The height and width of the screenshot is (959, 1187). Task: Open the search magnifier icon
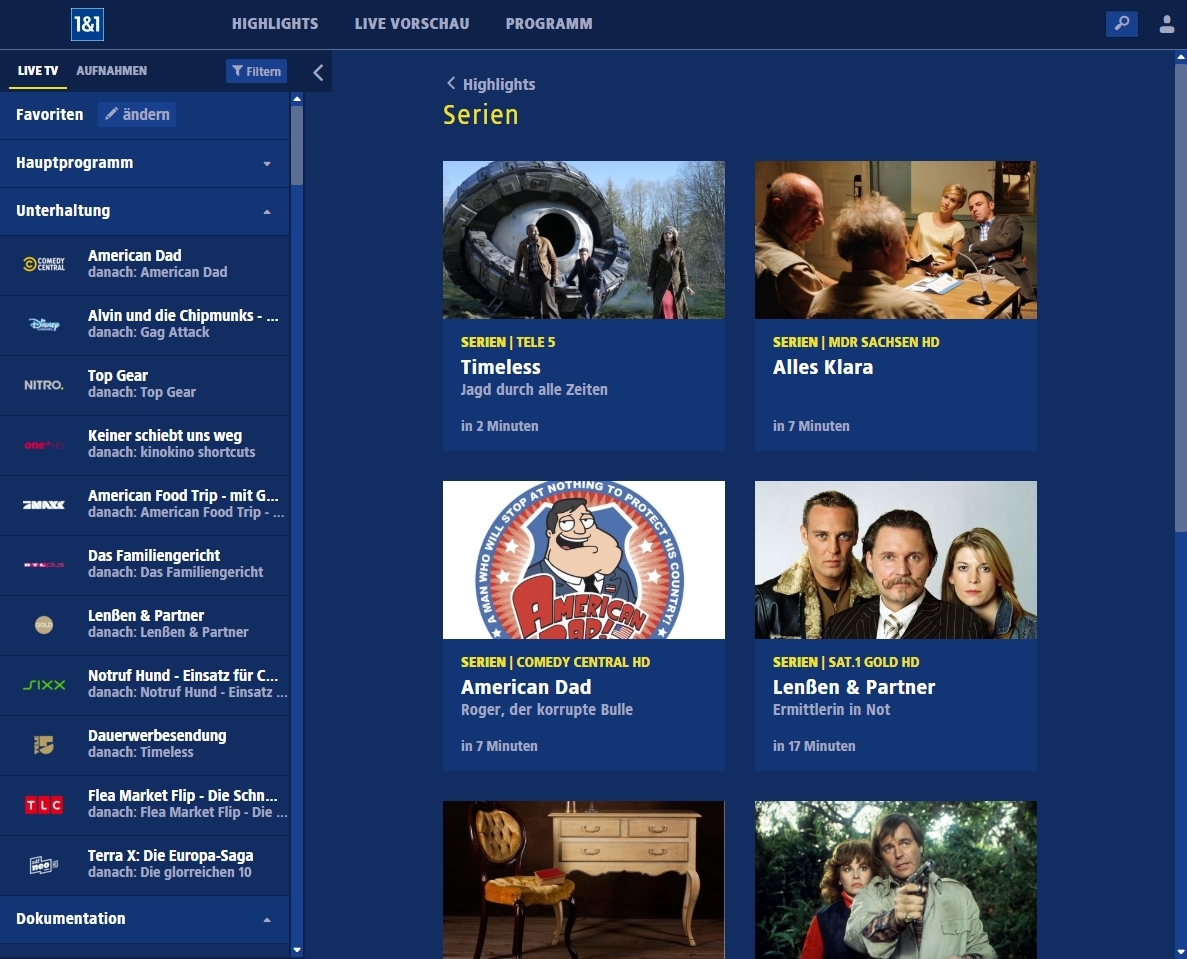click(x=1122, y=24)
